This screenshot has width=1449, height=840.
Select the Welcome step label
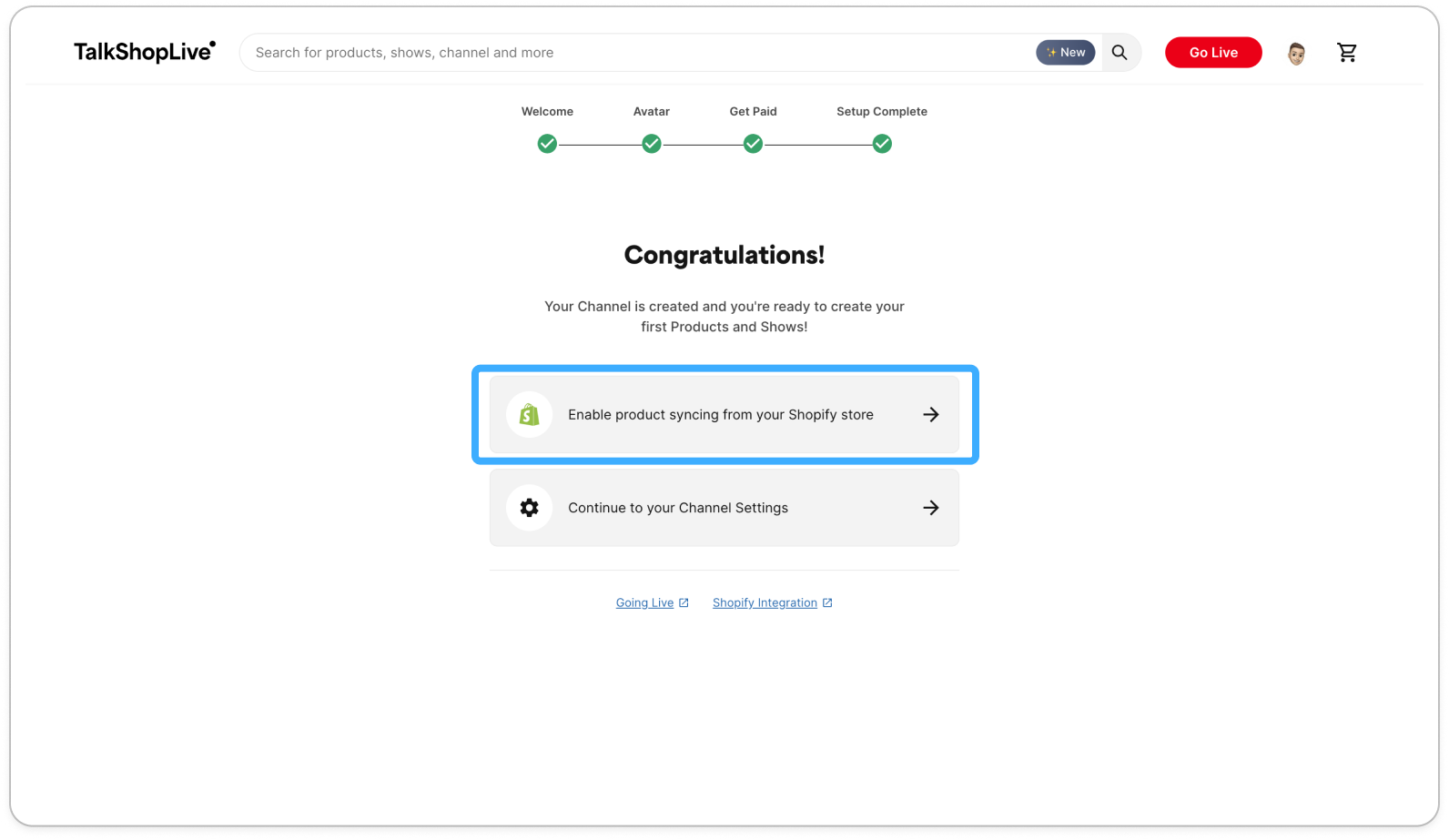click(x=547, y=111)
